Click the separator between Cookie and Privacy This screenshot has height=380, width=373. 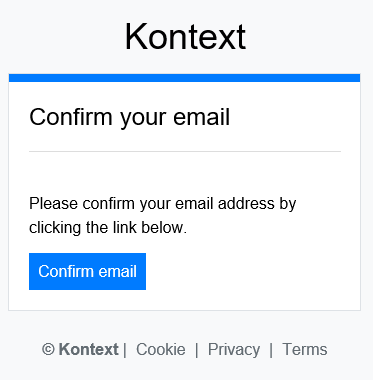(x=197, y=350)
